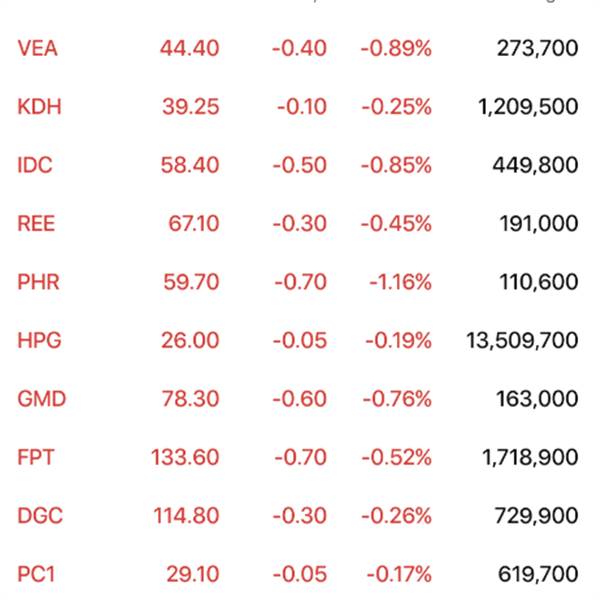Tap the GMD stock symbol
600x600 pixels.
point(42,399)
